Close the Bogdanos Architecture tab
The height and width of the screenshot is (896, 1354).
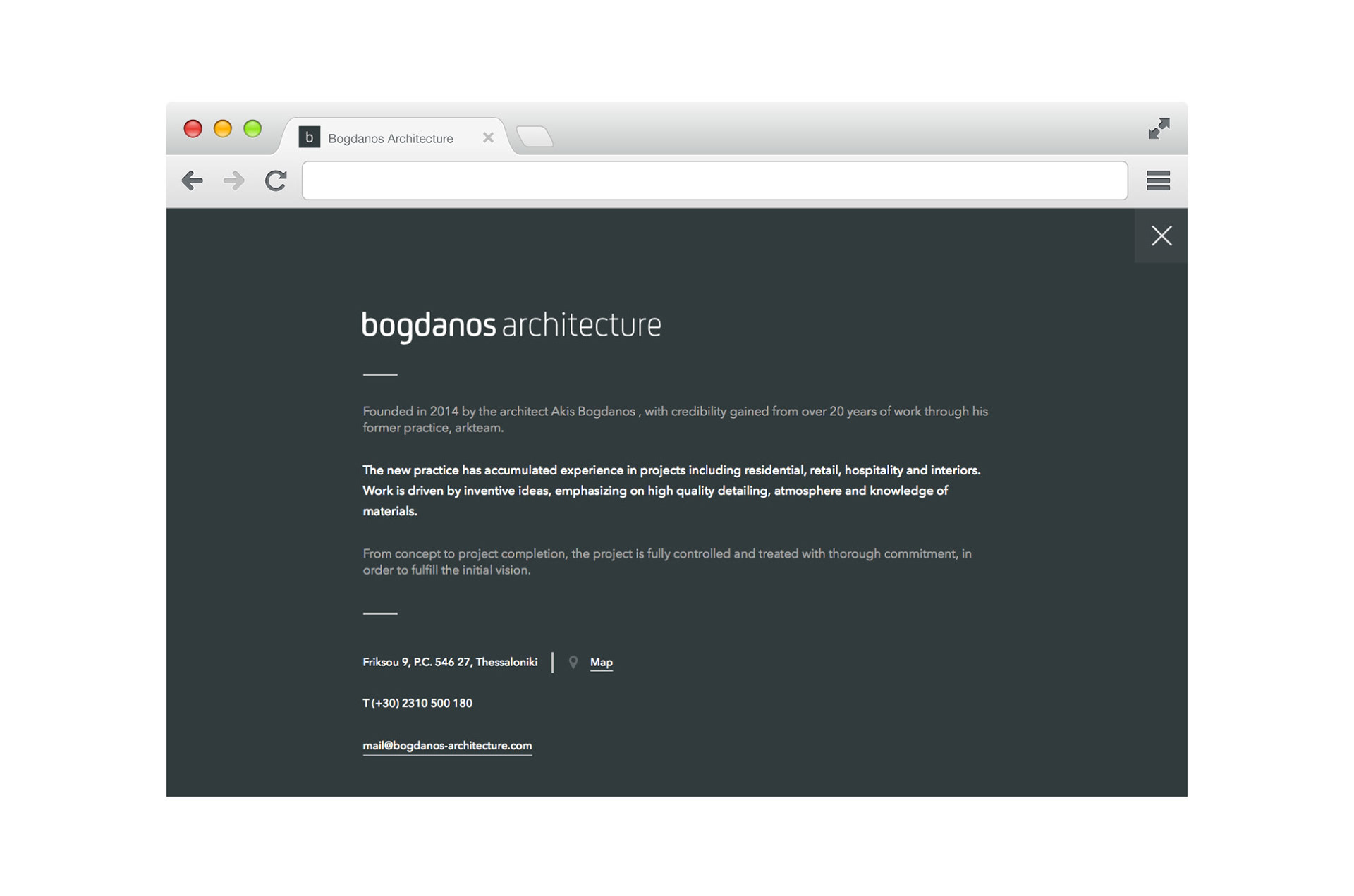(x=488, y=137)
